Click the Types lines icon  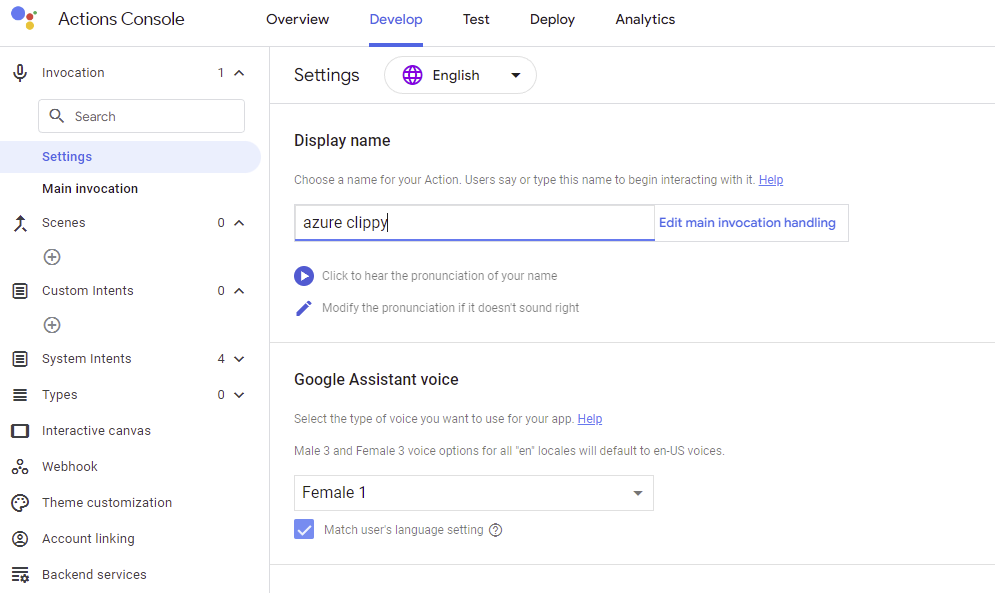tap(20, 395)
